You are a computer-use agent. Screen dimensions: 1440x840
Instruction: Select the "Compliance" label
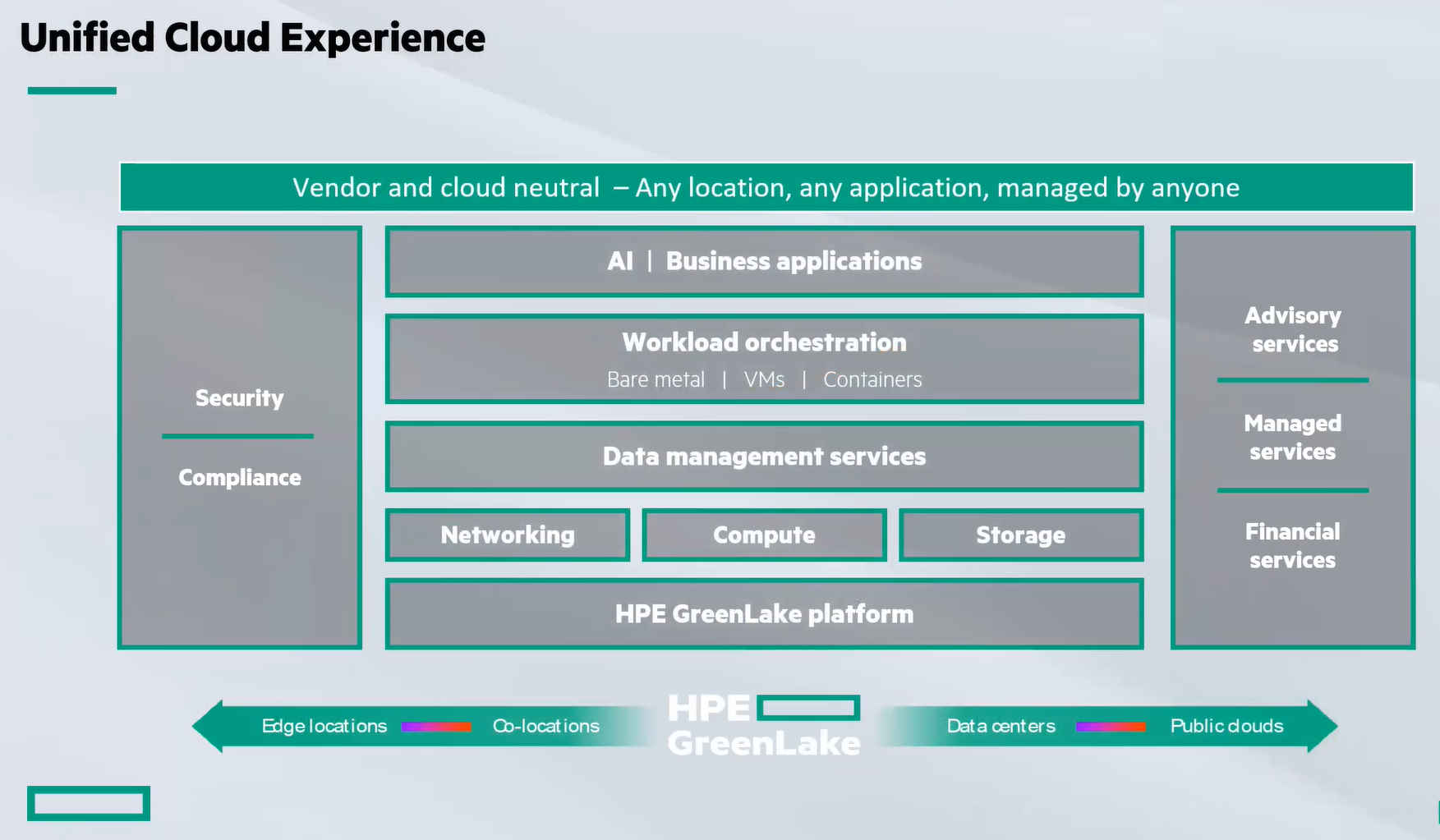click(240, 477)
